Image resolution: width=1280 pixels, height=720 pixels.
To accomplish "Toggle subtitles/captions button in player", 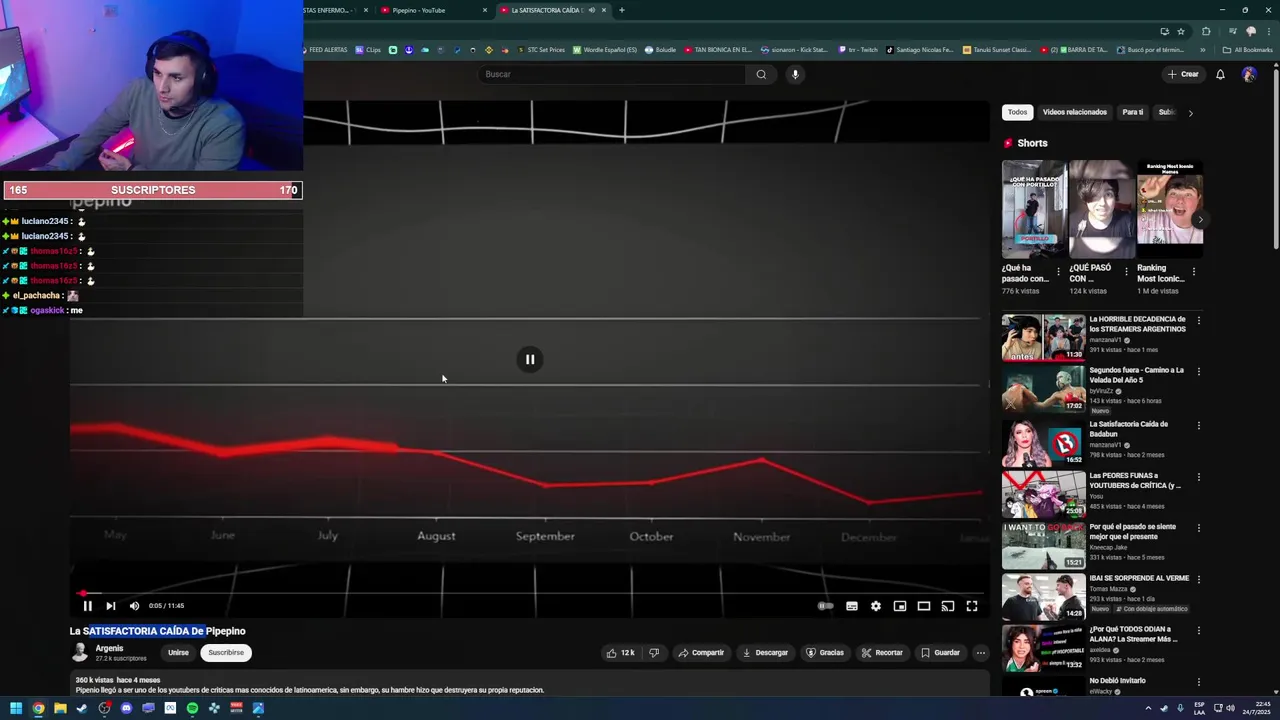I will click(852, 606).
